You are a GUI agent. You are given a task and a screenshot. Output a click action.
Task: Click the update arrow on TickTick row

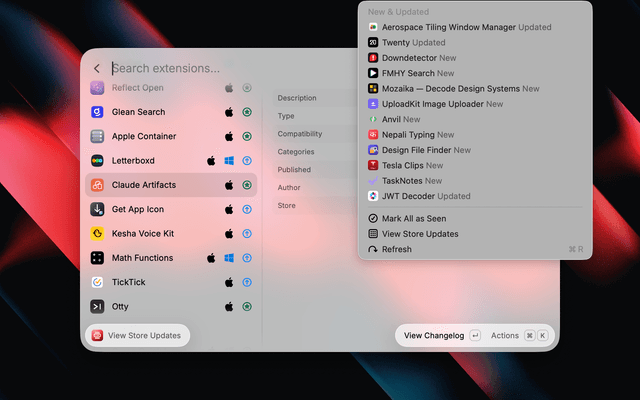247,282
